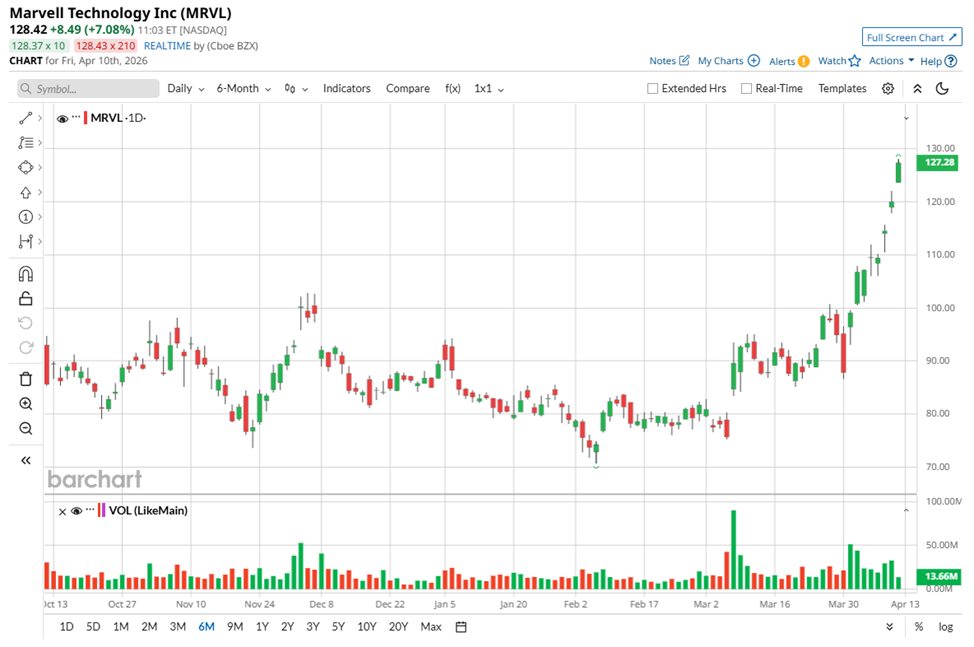The image size is (974, 647).
Task: Open the chart type candlestick dropdown
Action: 296,89
